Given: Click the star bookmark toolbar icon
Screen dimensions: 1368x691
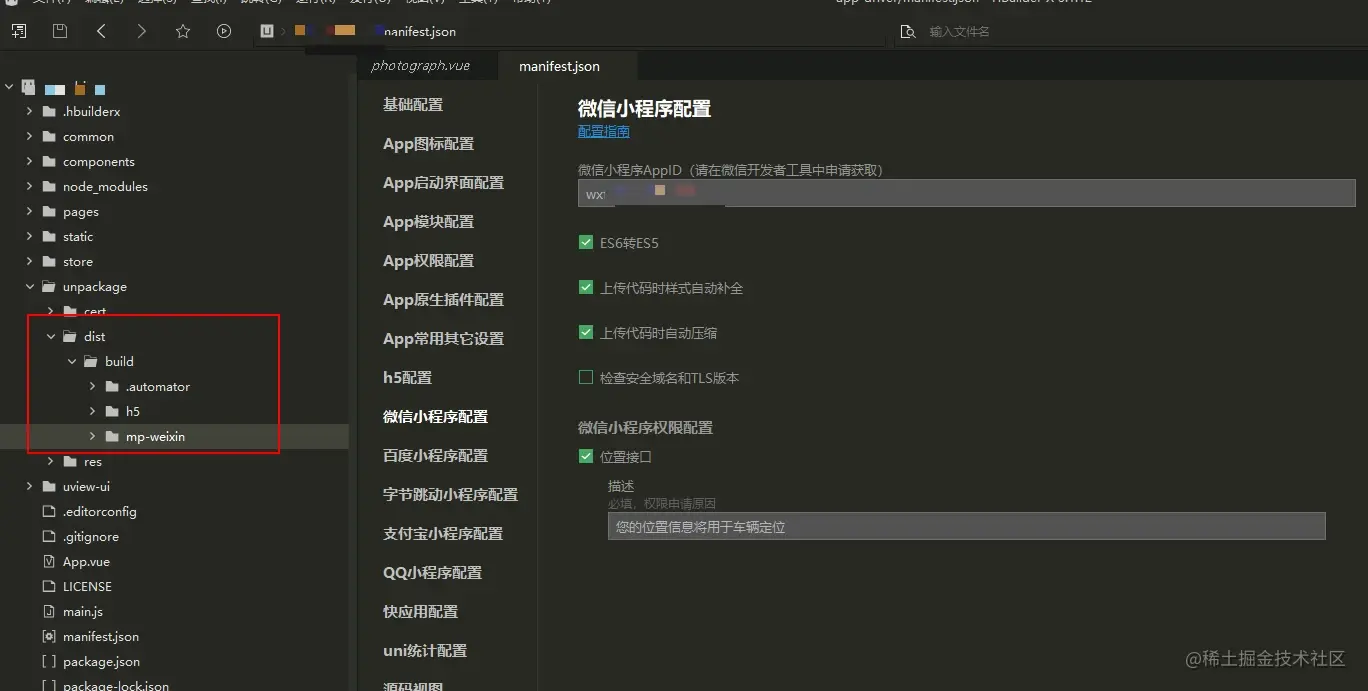Looking at the screenshot, I should coord(183,31).
